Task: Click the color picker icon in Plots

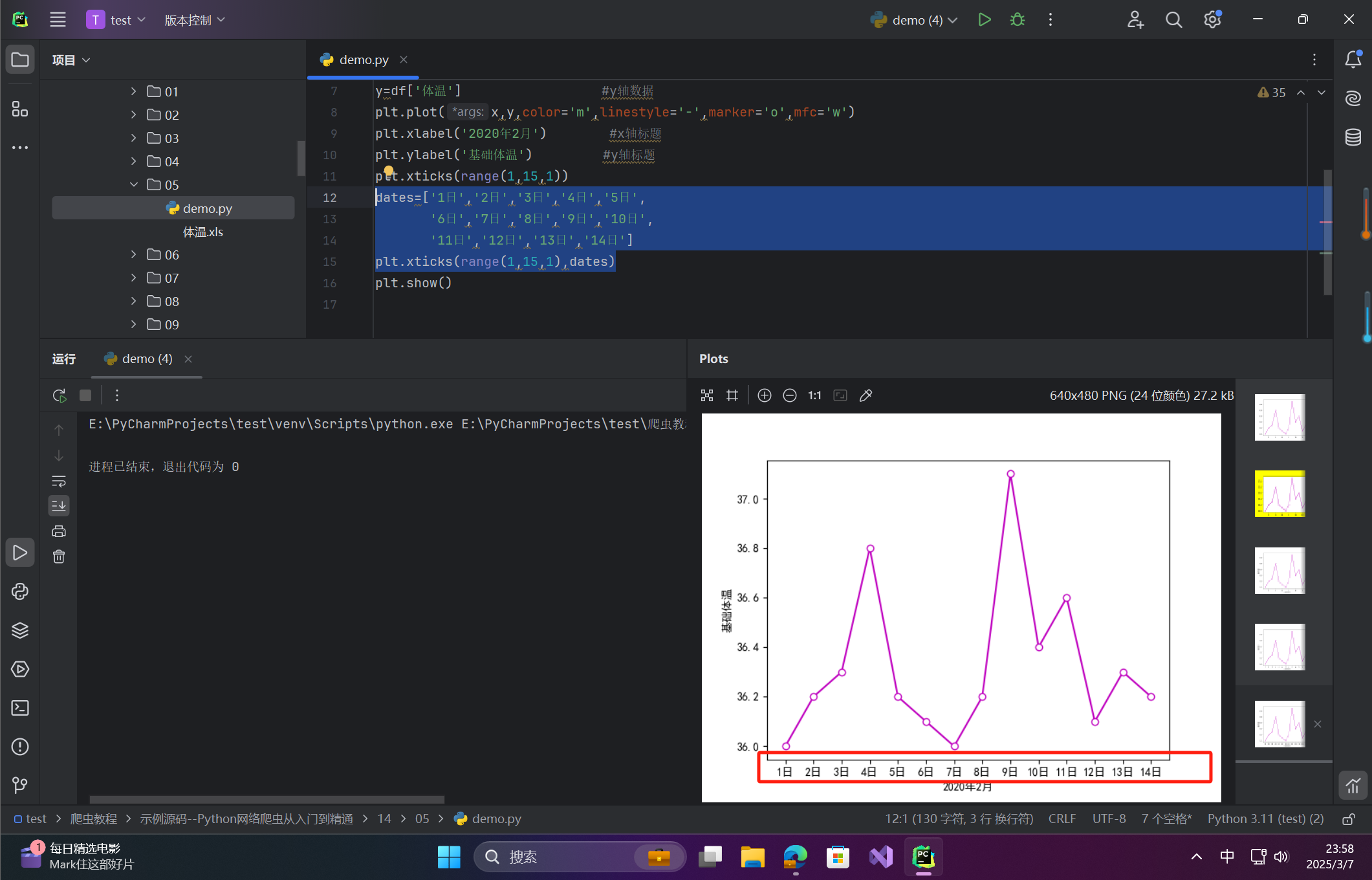Action: 866,395
